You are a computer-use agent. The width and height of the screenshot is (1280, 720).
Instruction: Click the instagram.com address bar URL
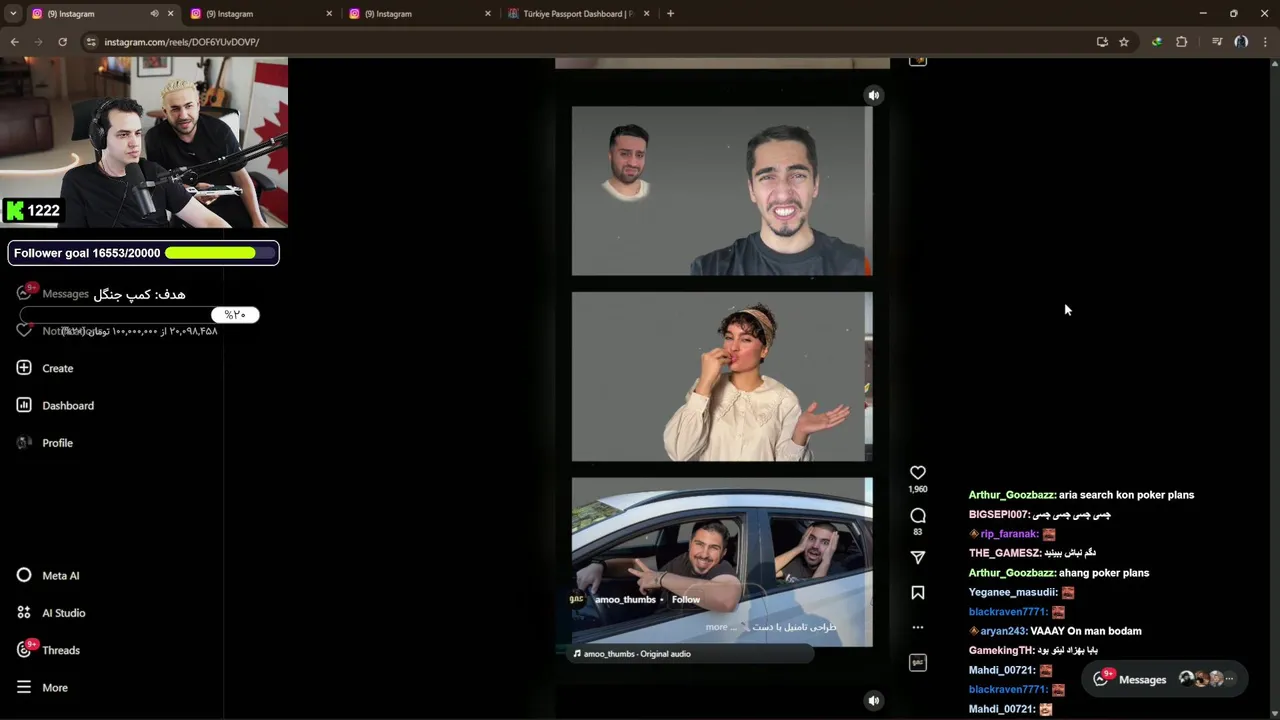tap(182, 42)
